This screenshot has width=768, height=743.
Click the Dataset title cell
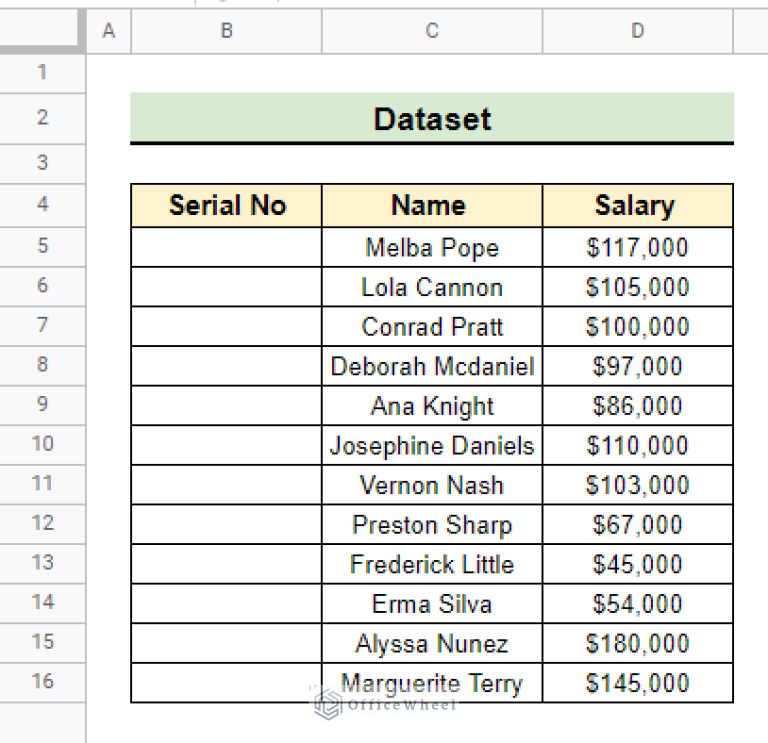point(432,119)
